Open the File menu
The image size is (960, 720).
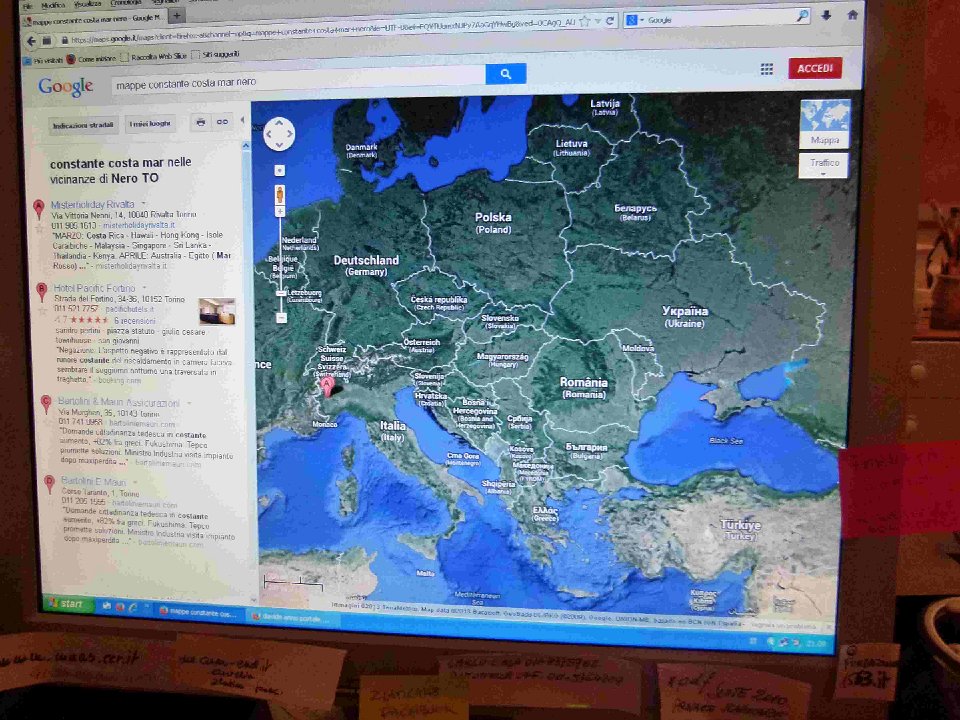(x=27, y=6)
